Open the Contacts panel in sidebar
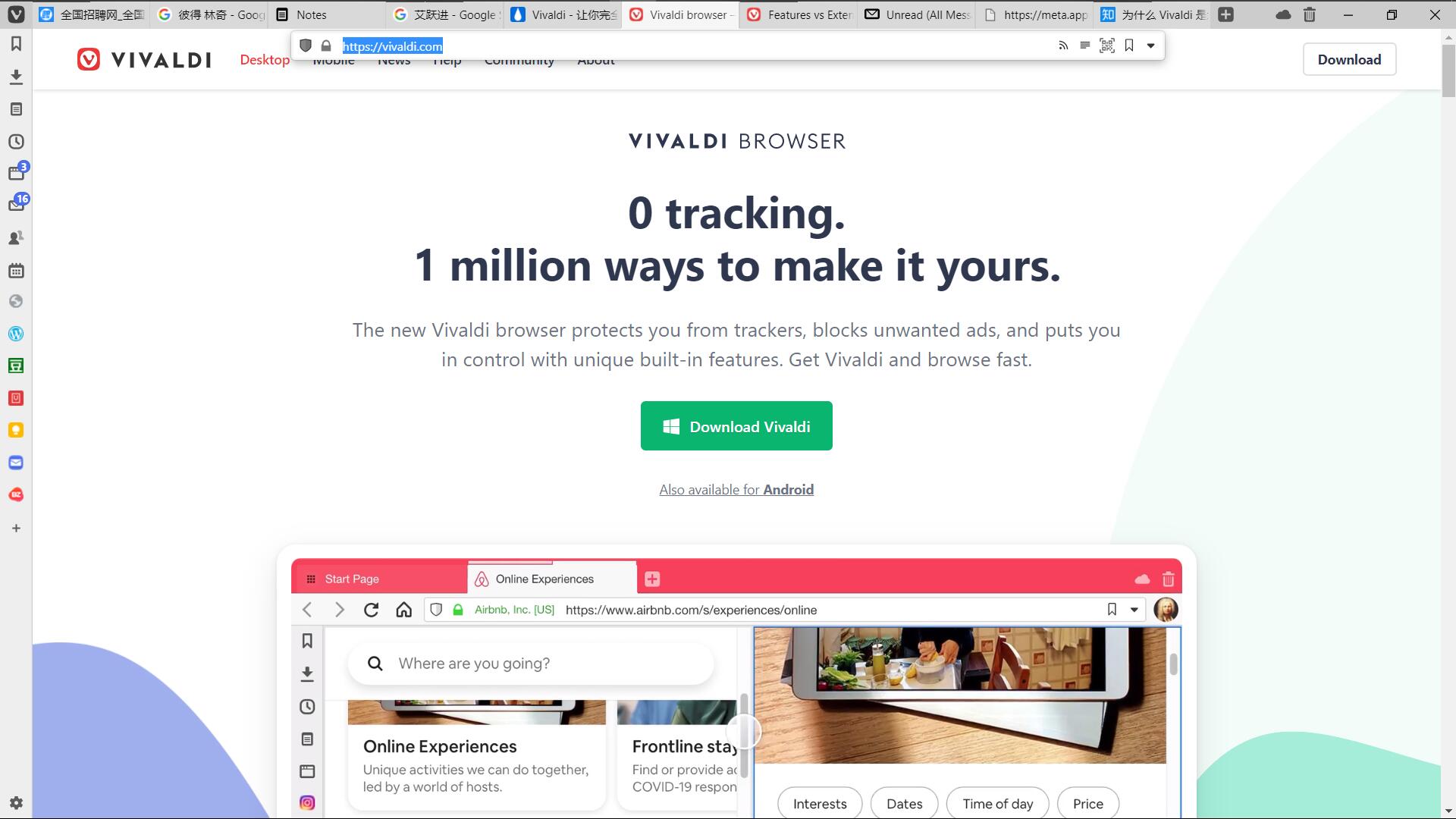 tap(16, 238)
